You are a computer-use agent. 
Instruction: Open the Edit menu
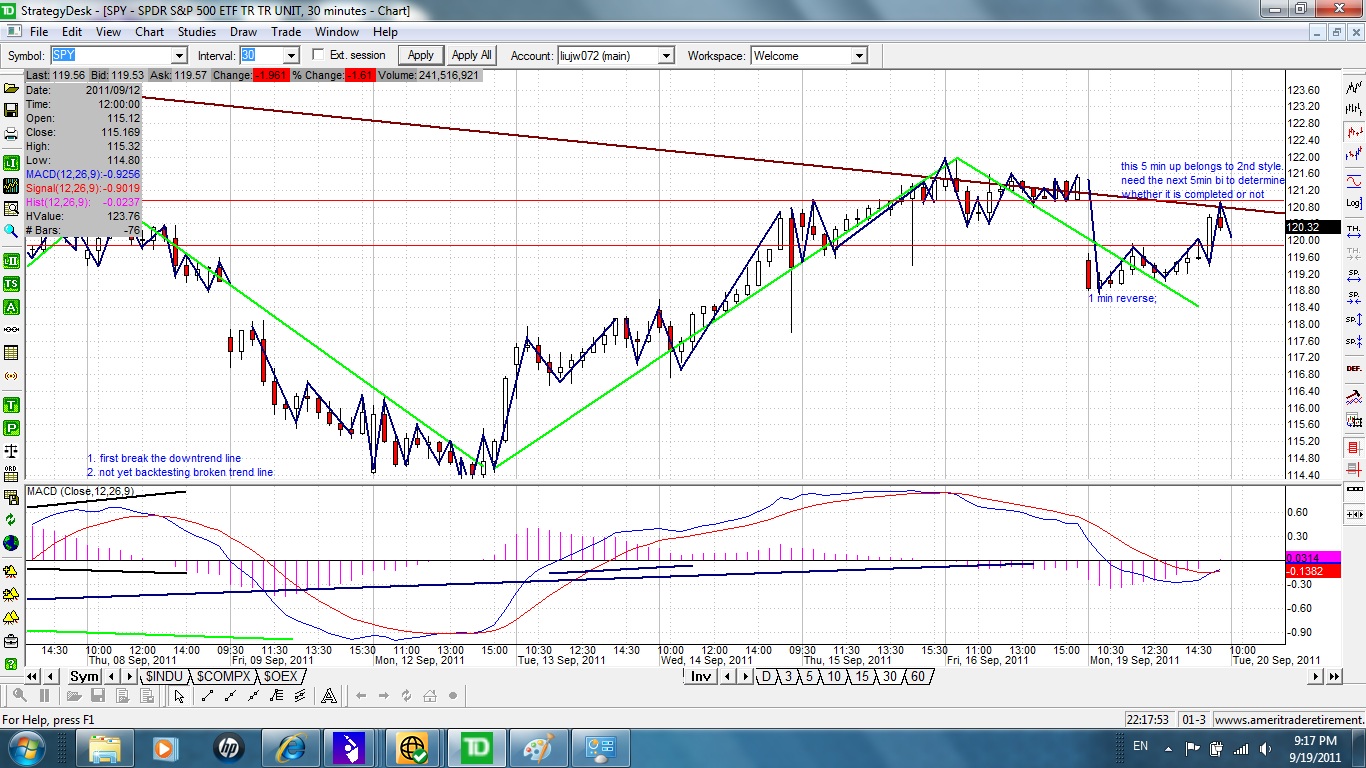[72, 32]
